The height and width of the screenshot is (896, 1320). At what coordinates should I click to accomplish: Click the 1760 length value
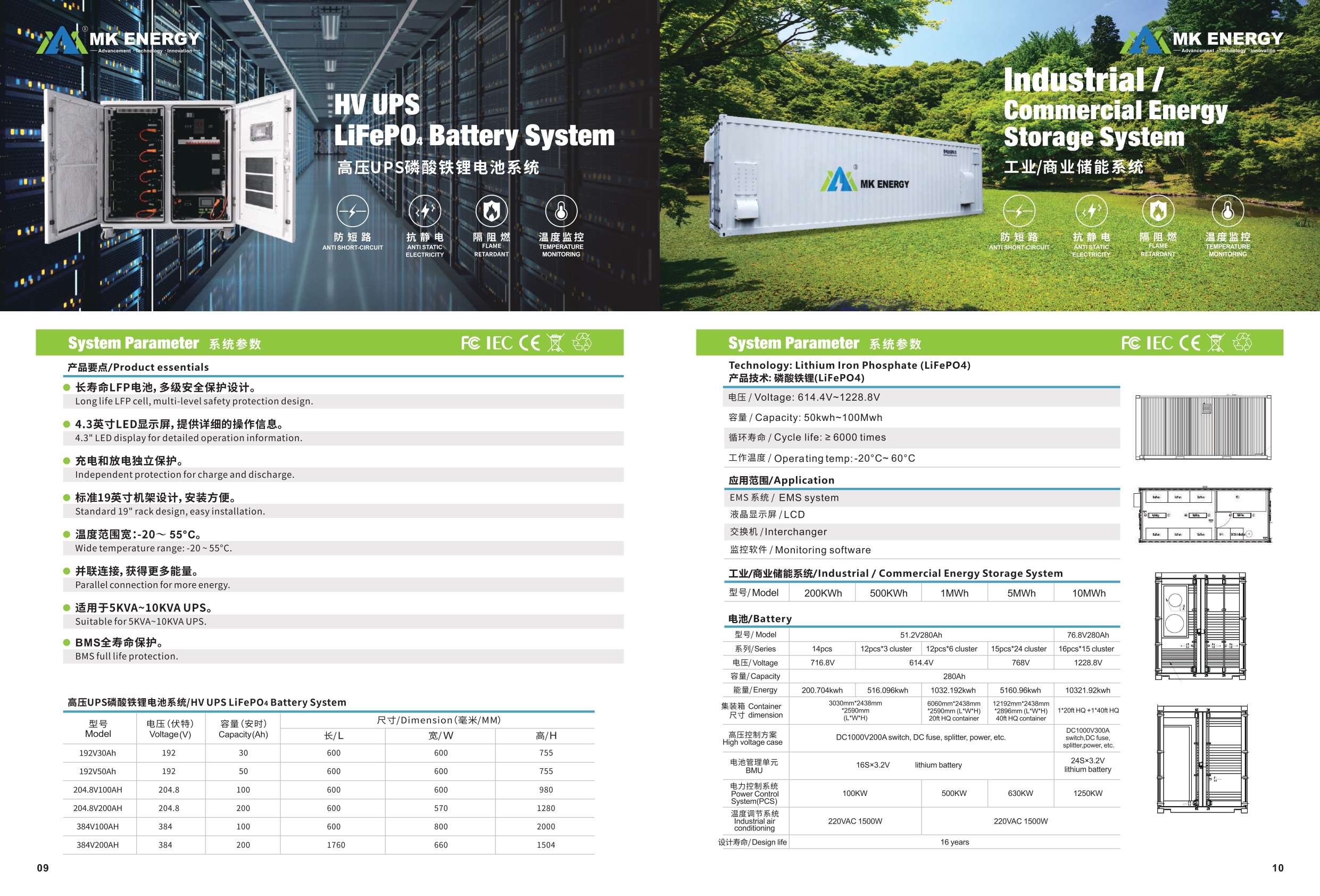pyautogui.click(x=336, y=845)
